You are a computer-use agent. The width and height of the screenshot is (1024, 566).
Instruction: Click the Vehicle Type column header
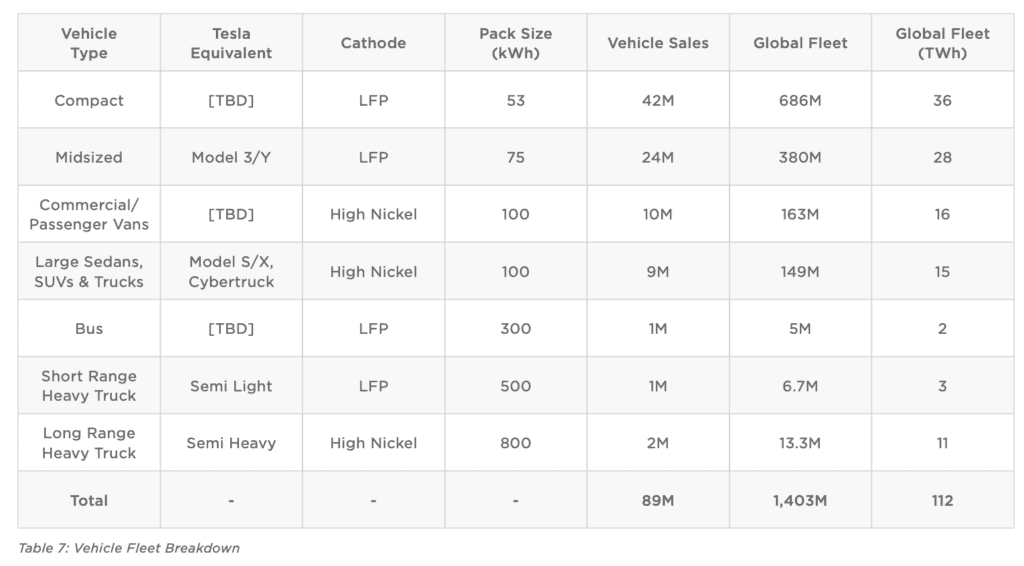[89, 43]
